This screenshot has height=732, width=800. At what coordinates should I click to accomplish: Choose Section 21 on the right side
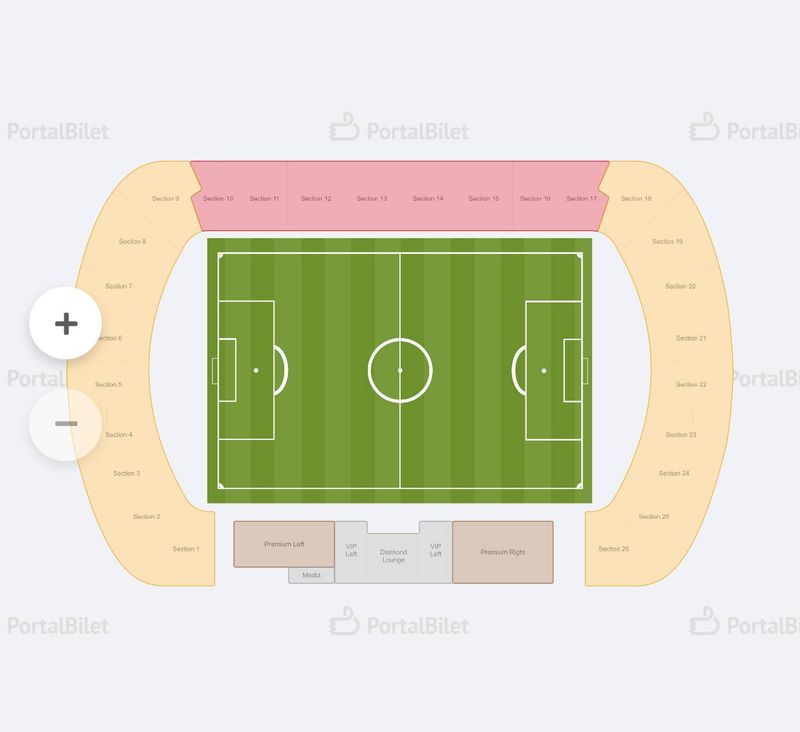point(691,338)
